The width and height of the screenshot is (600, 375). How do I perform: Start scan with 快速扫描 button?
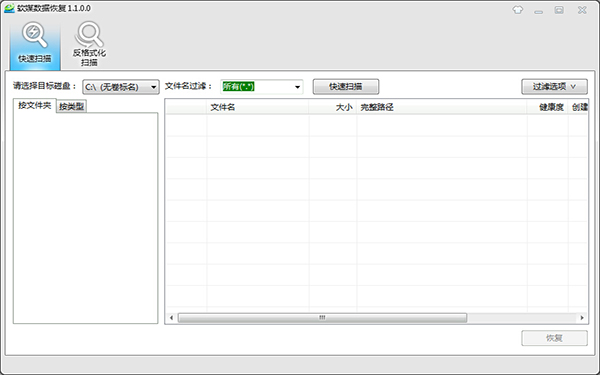tap(346, 87)
